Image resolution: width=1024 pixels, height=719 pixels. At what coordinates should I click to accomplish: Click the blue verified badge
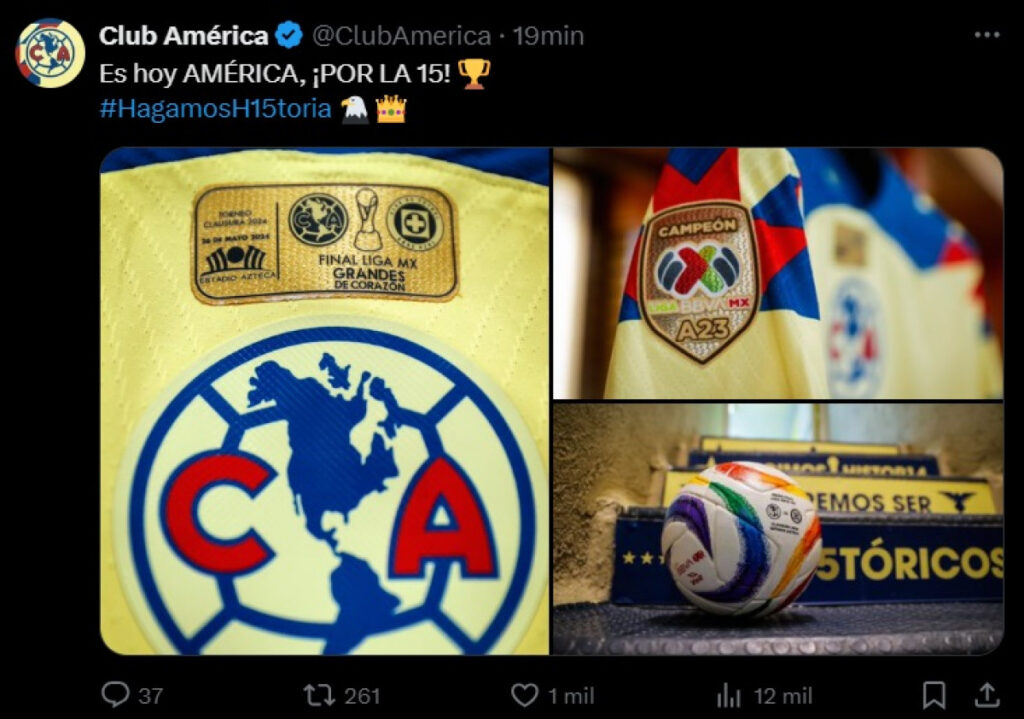click(289, 35)
